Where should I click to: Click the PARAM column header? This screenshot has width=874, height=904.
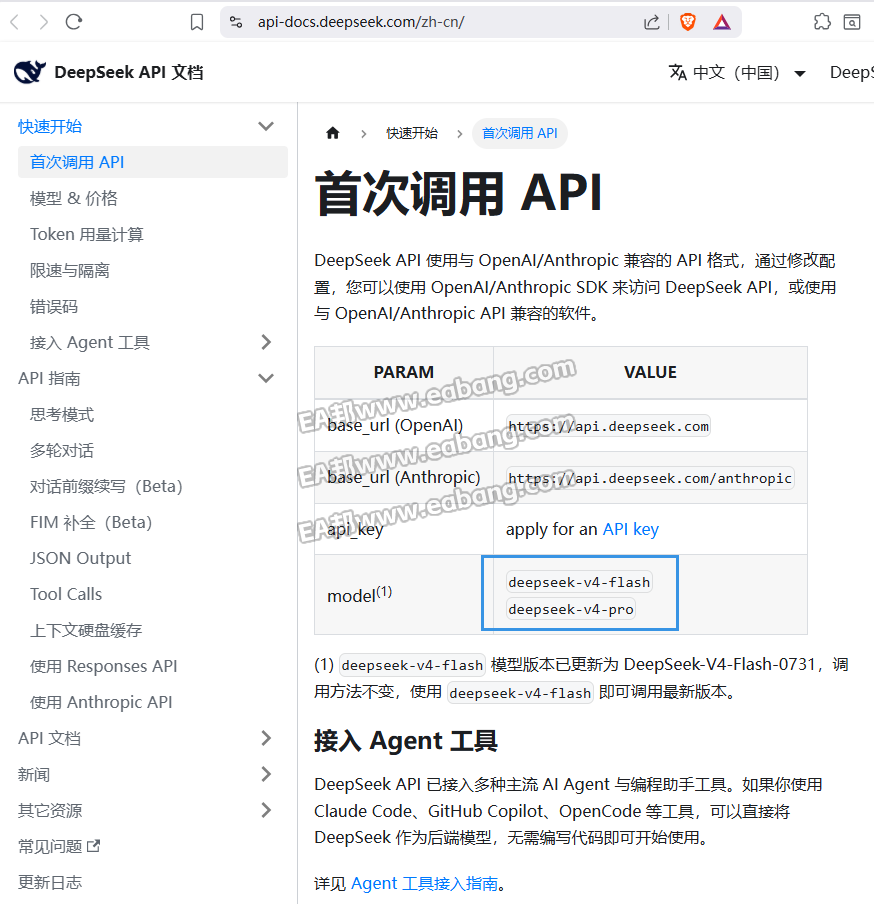[404, 372]
